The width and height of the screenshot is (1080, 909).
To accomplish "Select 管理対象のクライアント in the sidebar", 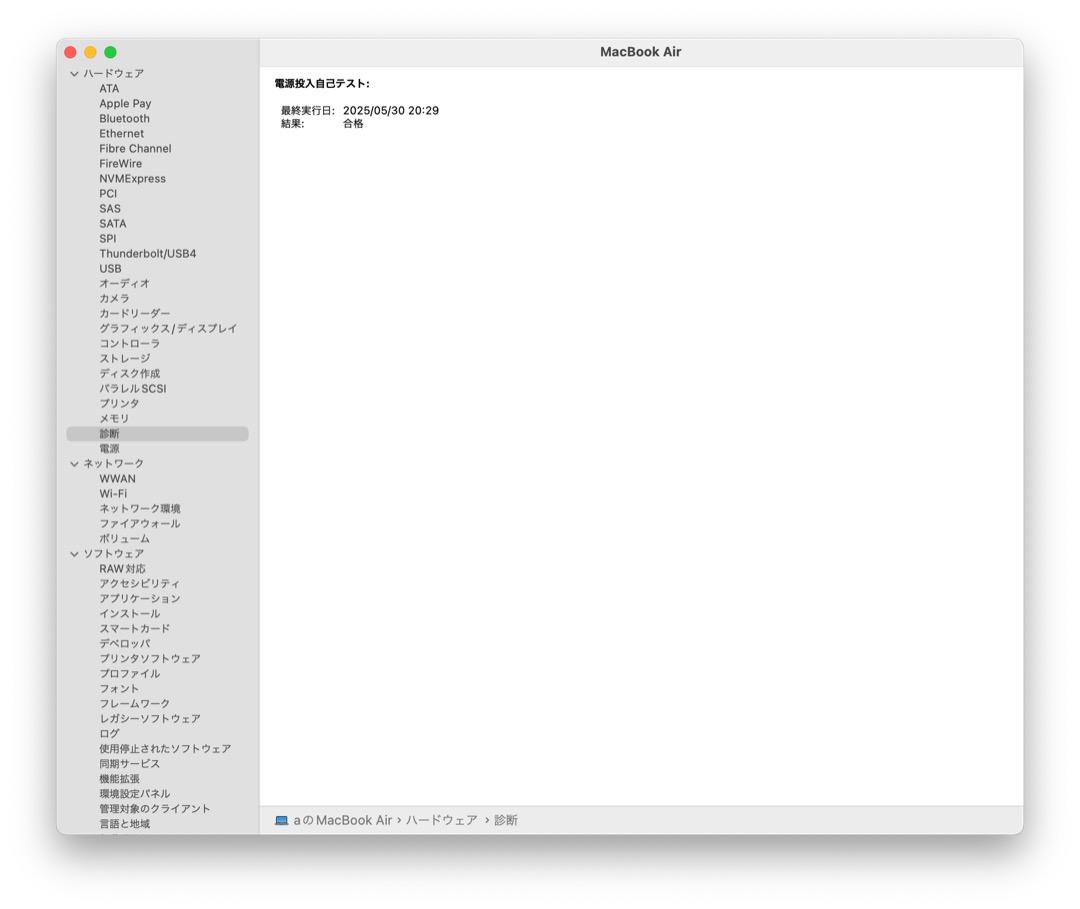I will tap(155, 809).
